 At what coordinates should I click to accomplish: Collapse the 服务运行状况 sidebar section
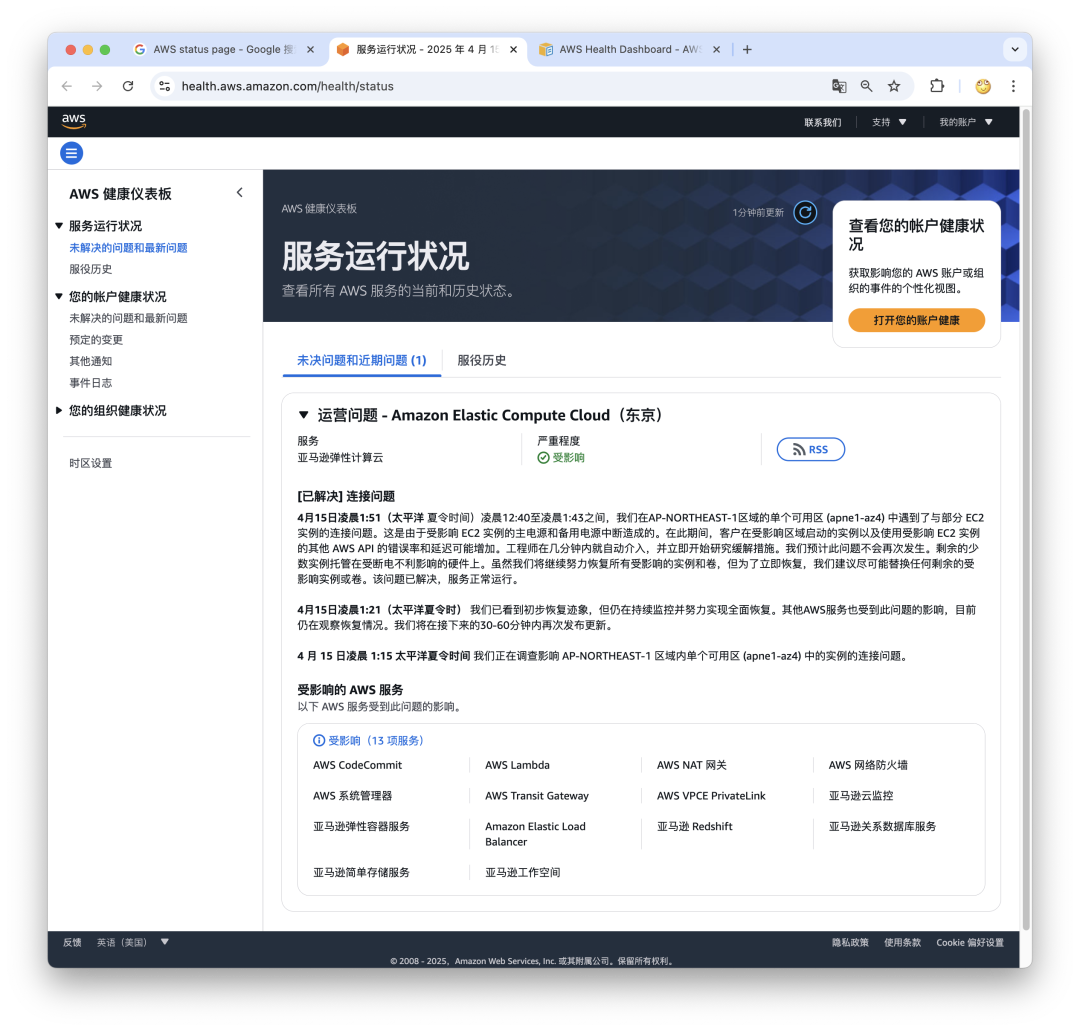tap(59, 226)
